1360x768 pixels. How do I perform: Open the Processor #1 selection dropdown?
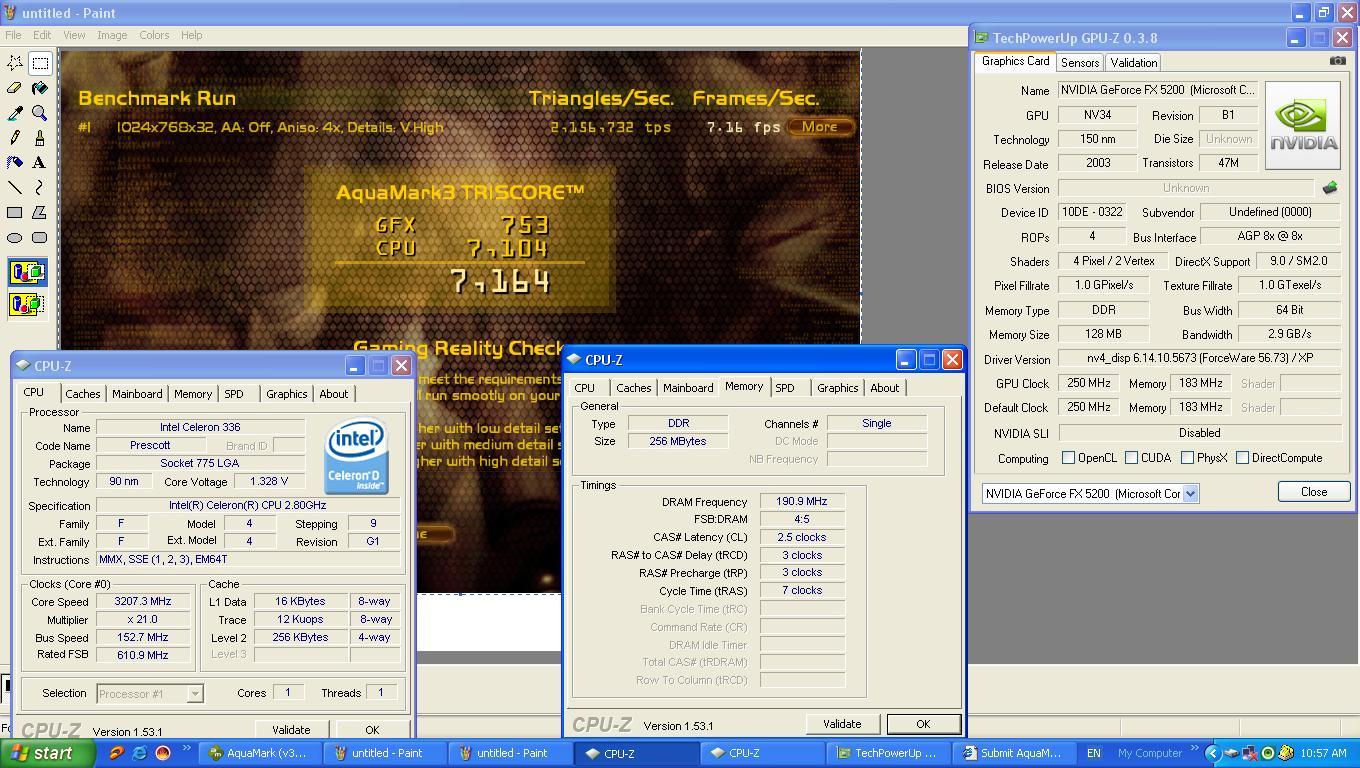(x=195, y=693)
